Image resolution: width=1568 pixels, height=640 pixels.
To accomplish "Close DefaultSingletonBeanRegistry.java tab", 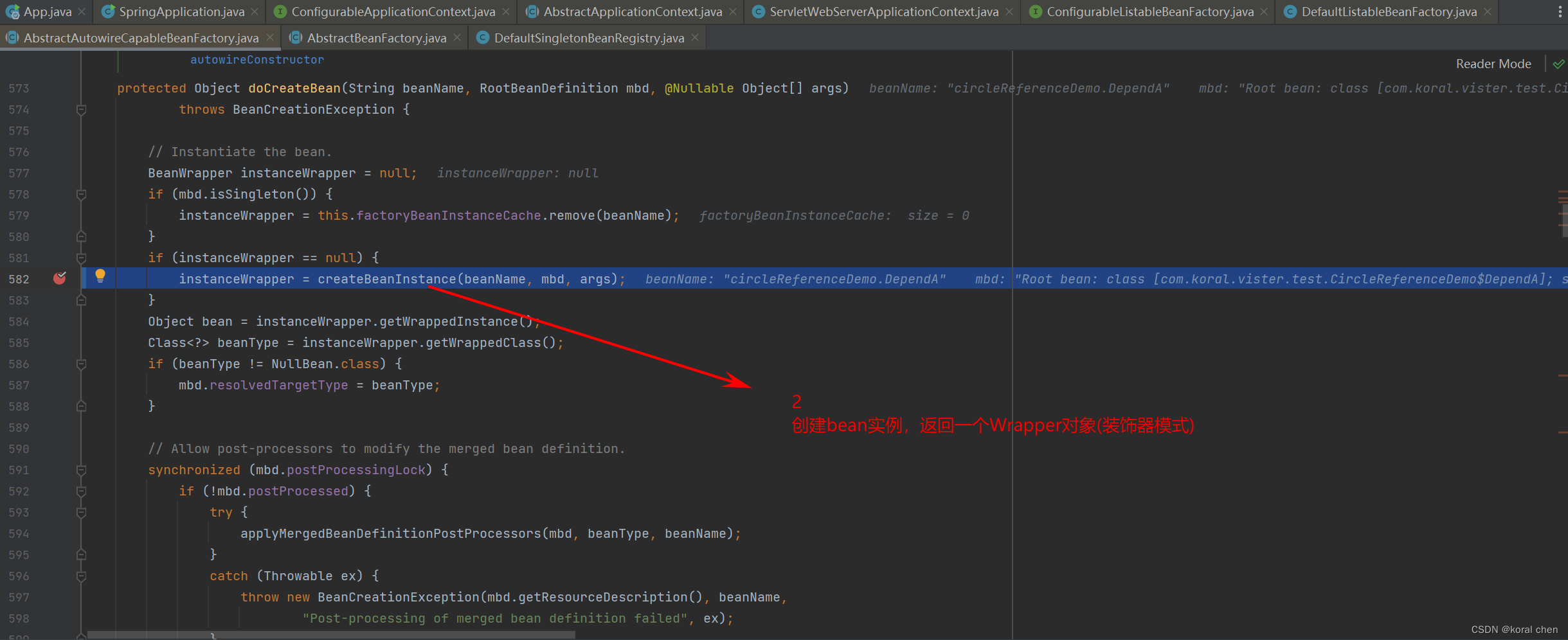I will (695, 38).
